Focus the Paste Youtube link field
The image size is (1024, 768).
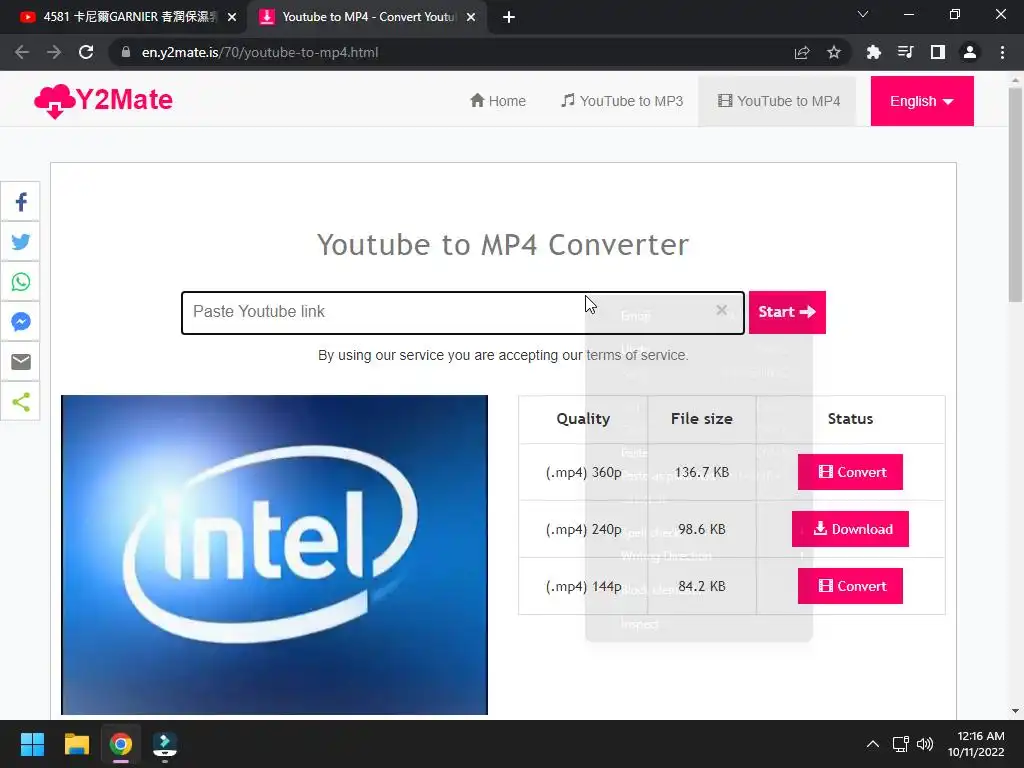(x=463, y=313)
